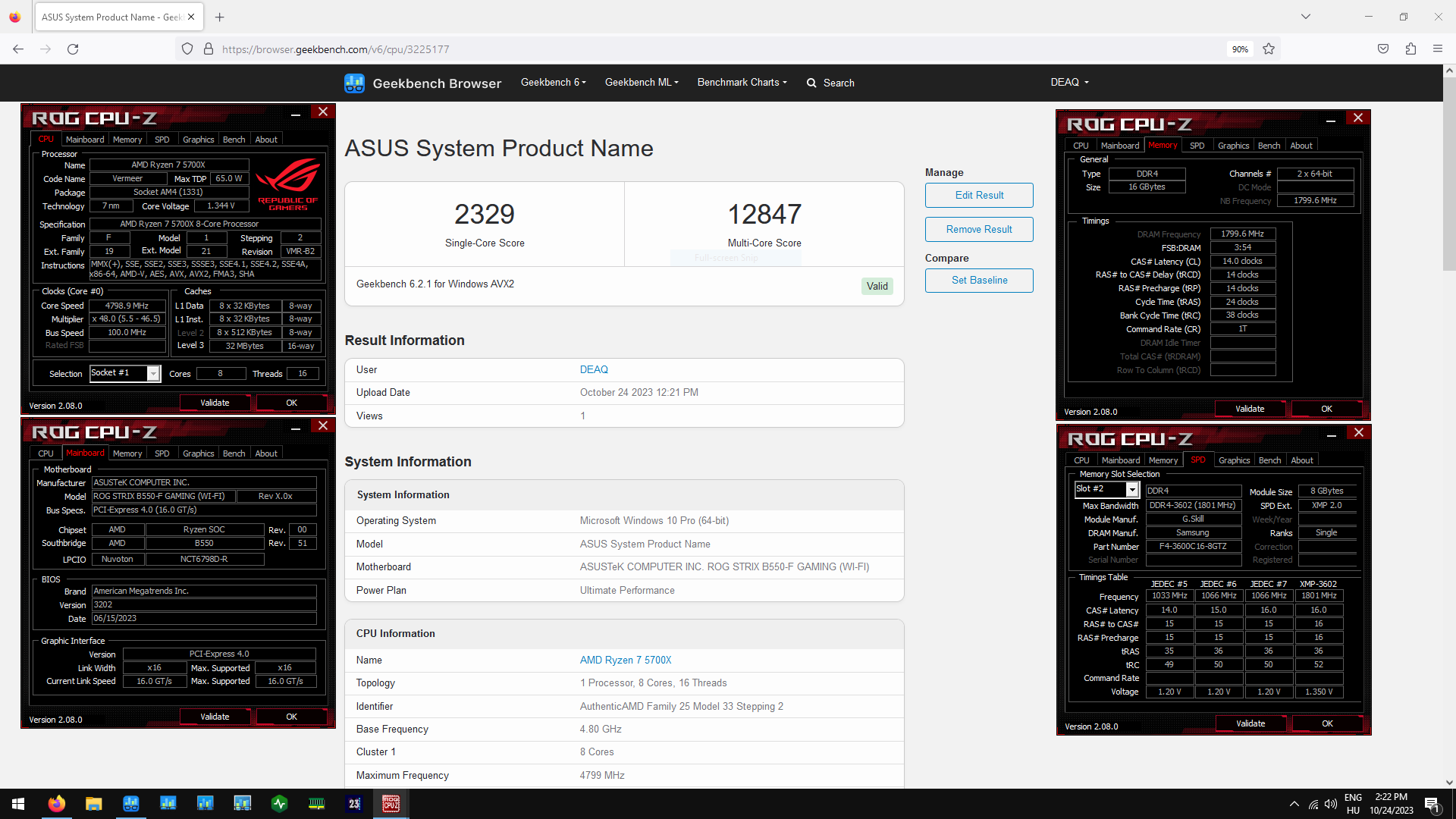Image resolution: width=1456 pixels, height=819 pixels.
Task: Close the ASUS System Product Name tab
Action: point(191,17)
